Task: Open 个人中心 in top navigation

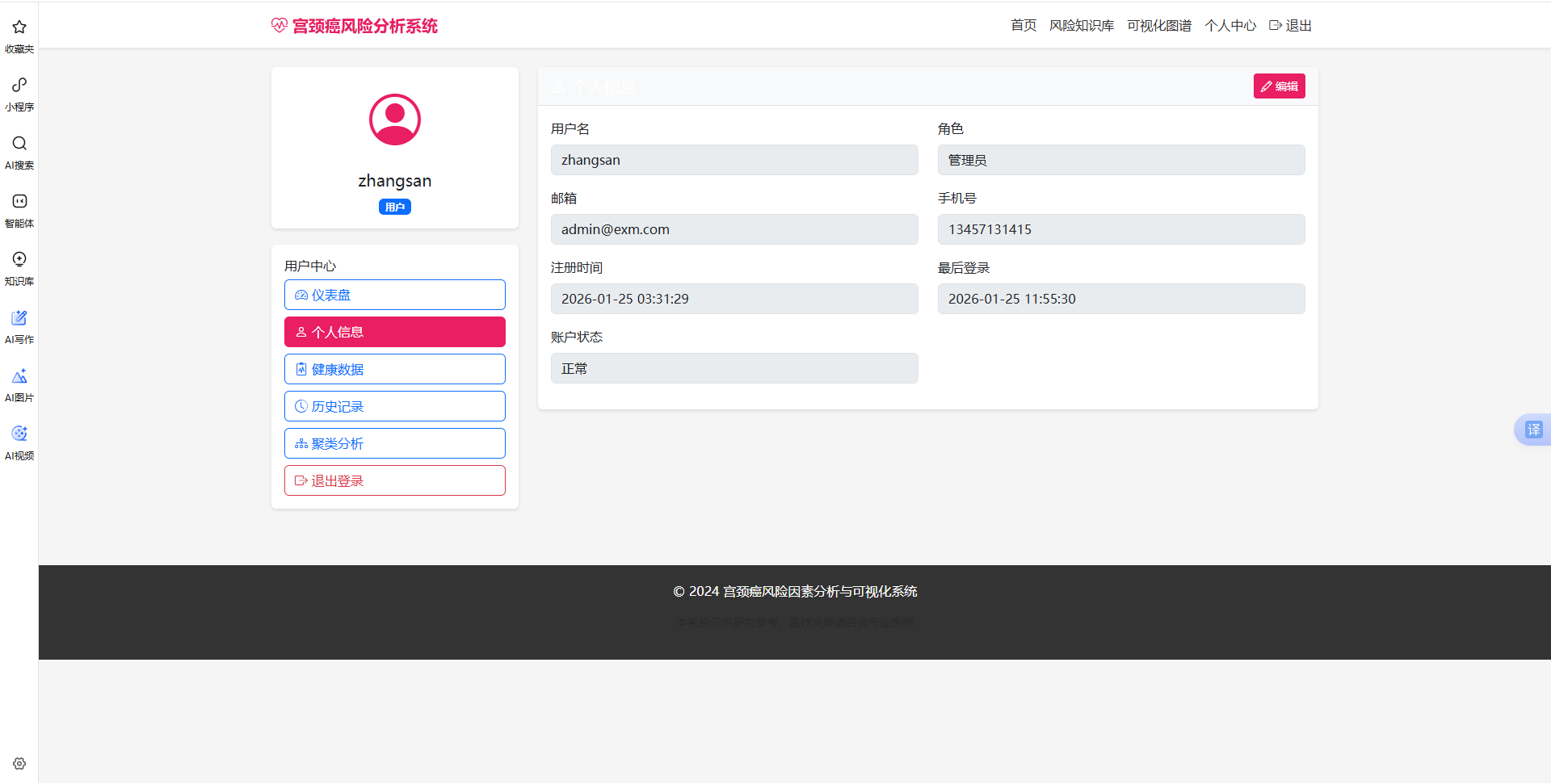Action: [1230, 26]
